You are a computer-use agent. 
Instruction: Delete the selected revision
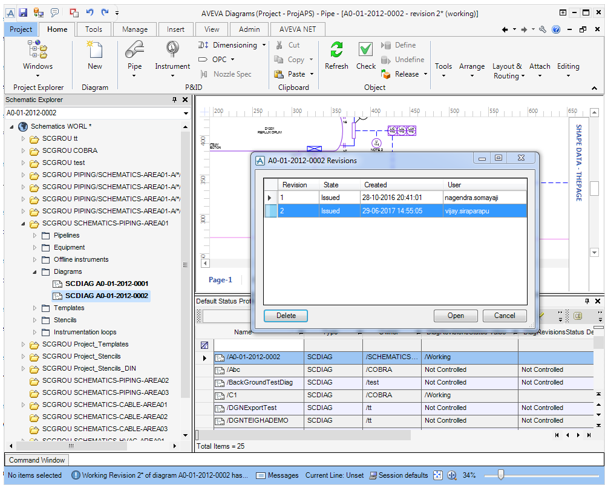click(286, 316)
